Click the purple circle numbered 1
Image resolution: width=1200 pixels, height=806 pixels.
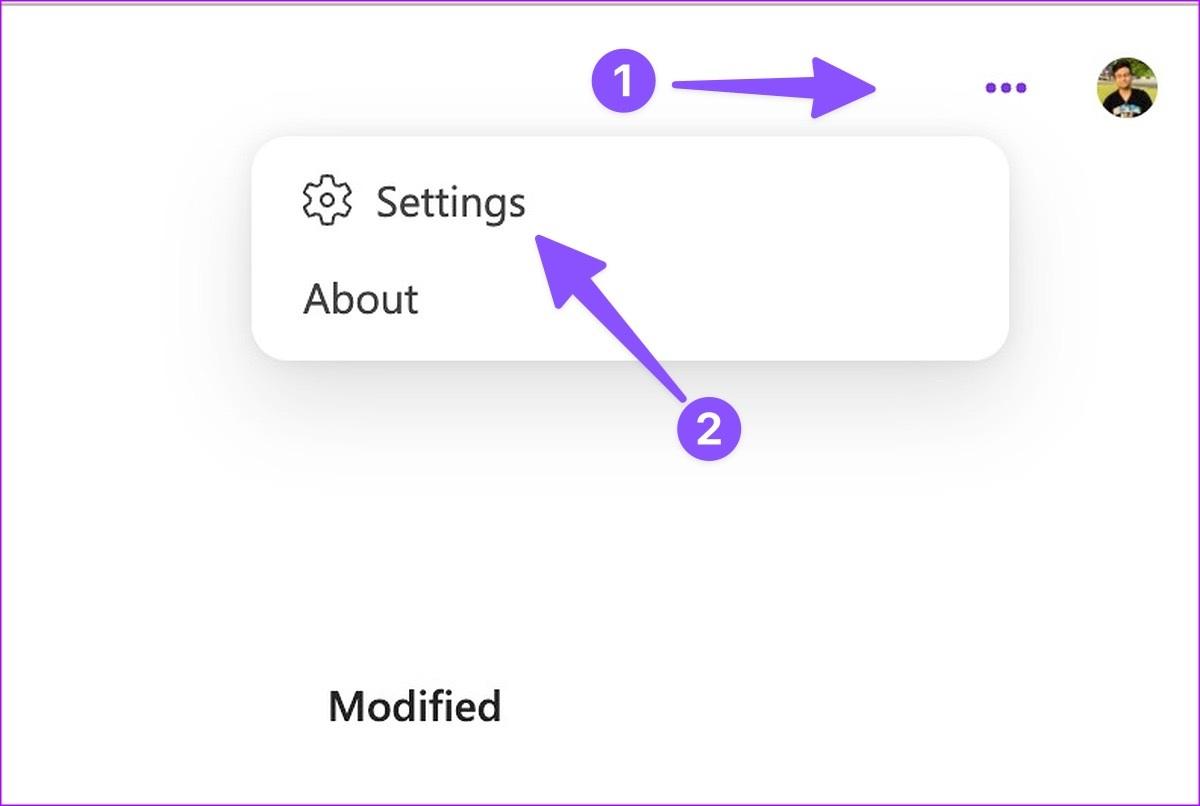(x=624, y=81)
